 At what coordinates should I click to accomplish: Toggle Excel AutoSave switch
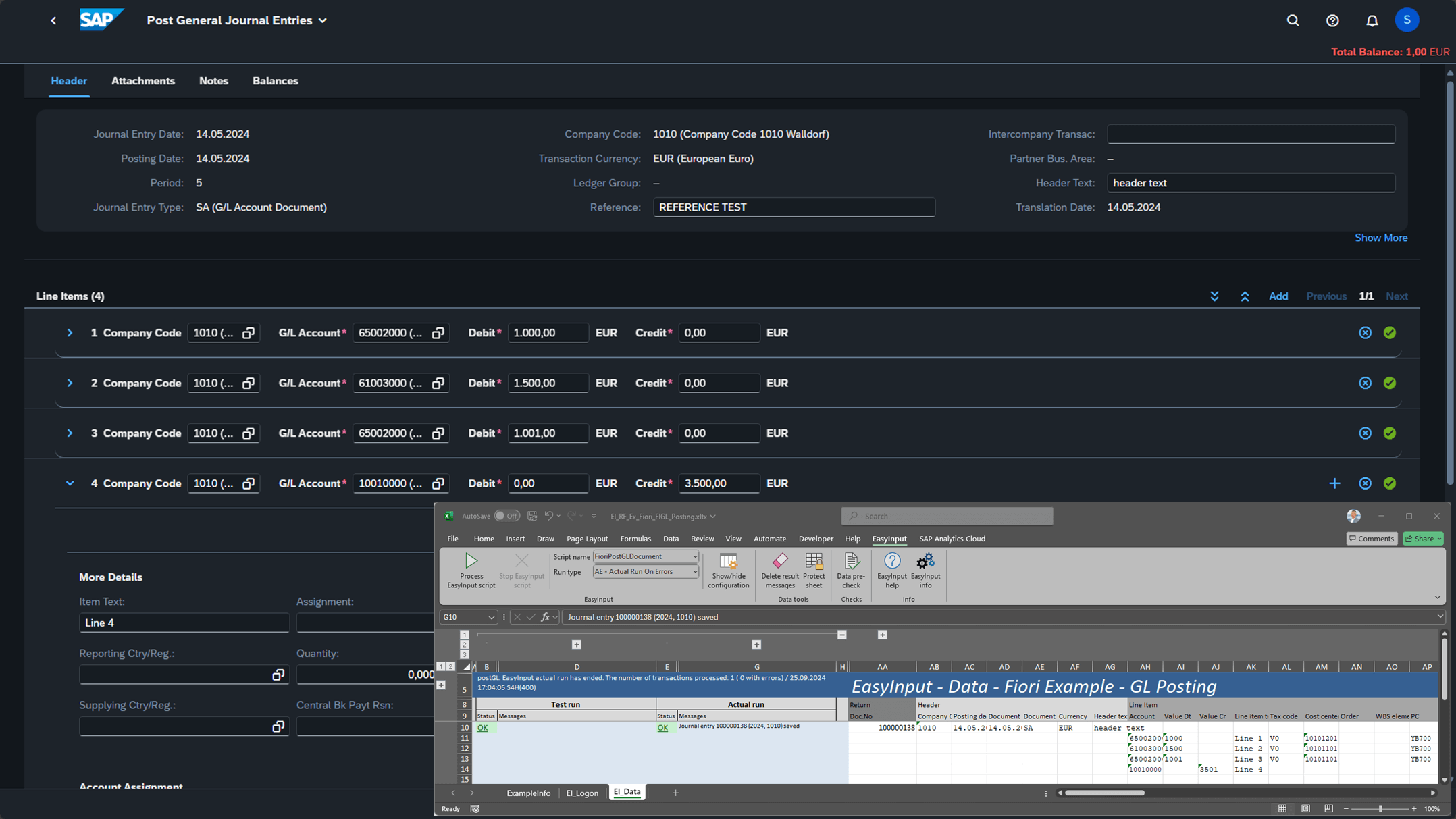tap(506, 516)
